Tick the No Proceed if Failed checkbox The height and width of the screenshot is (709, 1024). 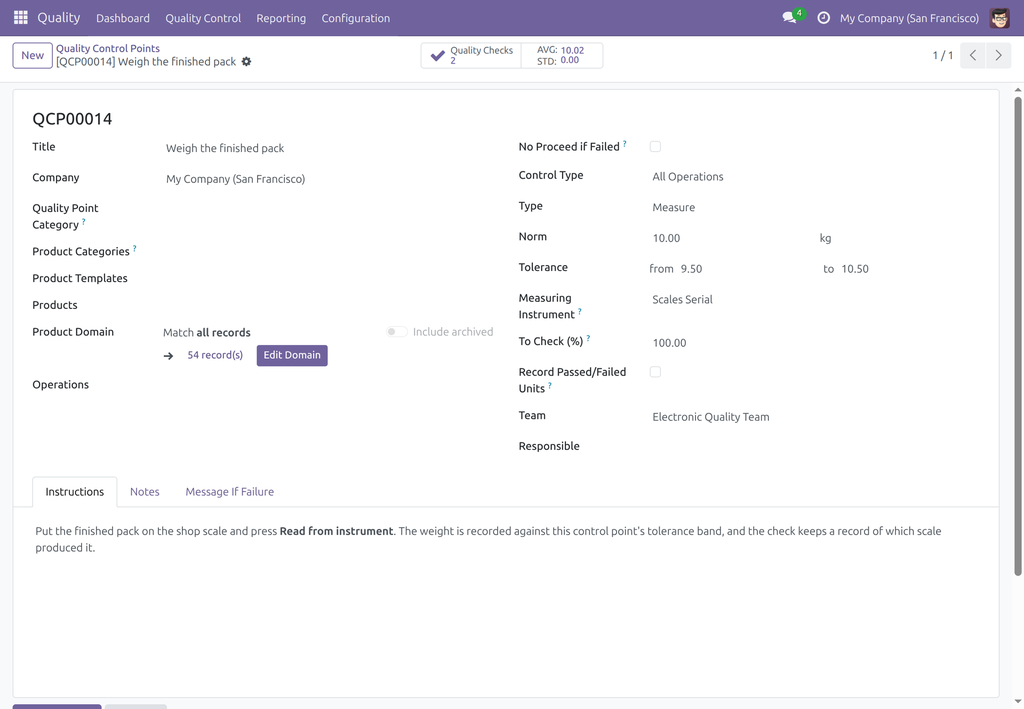tap(655, 147)
